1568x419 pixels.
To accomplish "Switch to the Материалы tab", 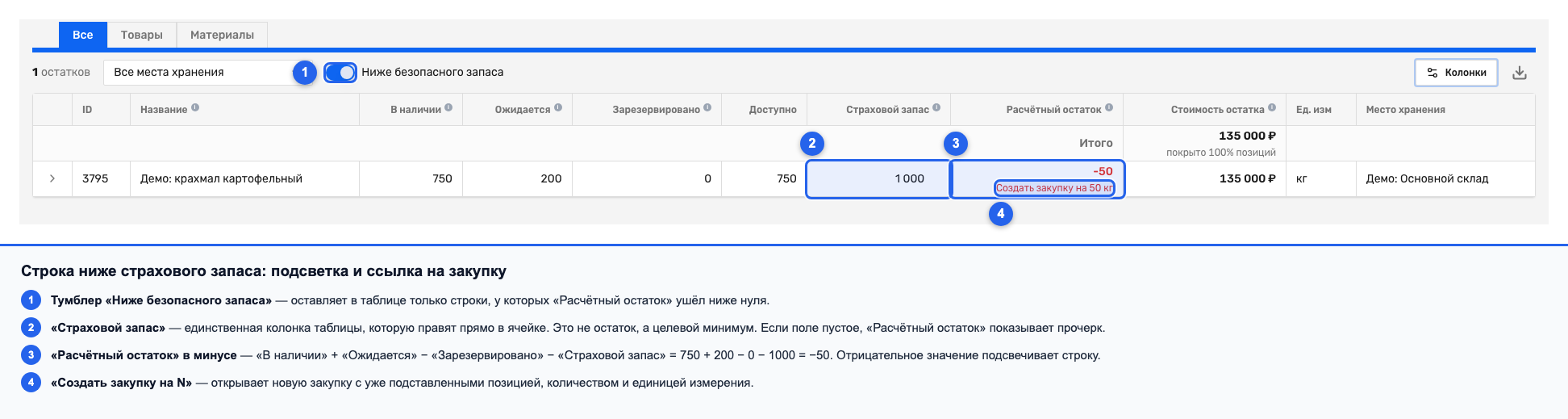I will (x=222, y=35).
